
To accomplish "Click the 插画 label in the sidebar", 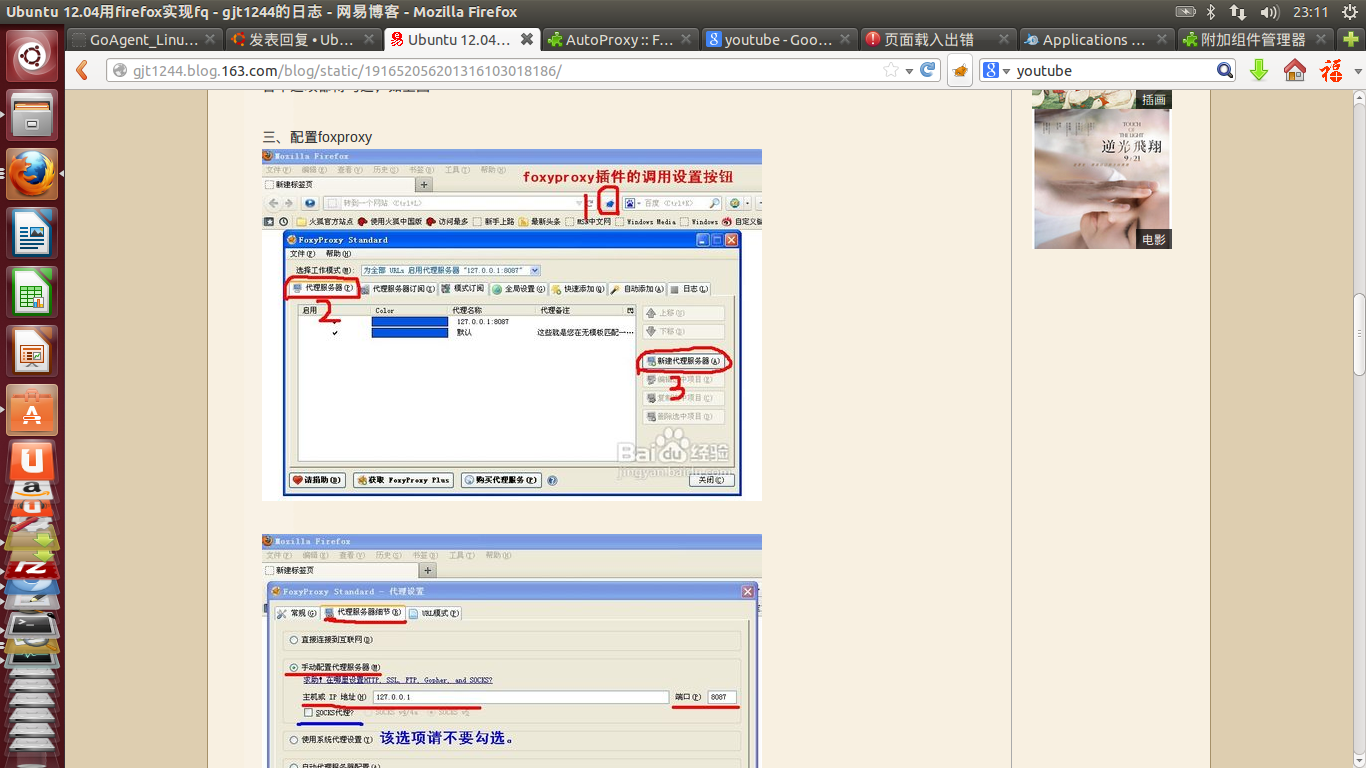I will point(1153,100).
